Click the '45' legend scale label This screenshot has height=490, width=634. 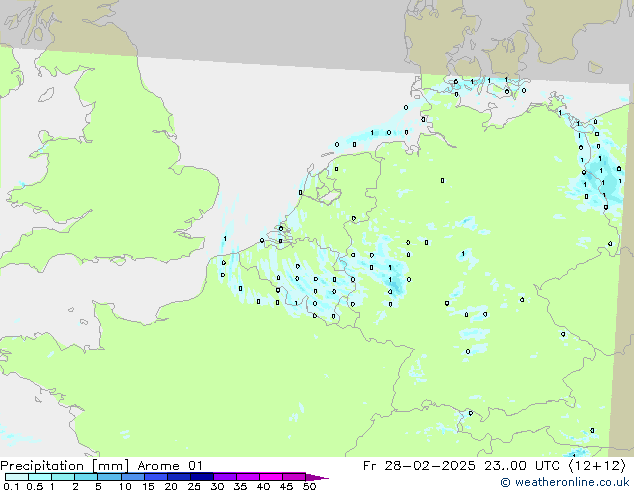(x=286, y=486)
